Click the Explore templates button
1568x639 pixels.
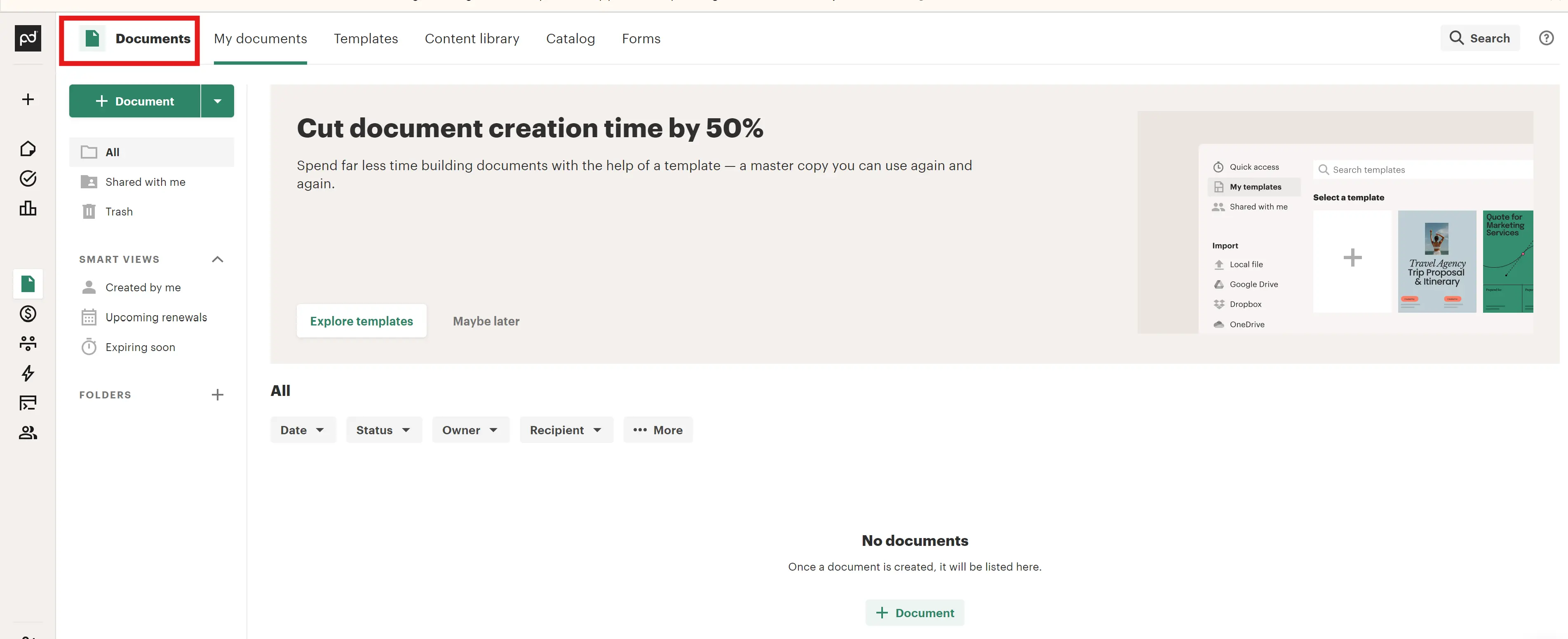coord(361,321)
